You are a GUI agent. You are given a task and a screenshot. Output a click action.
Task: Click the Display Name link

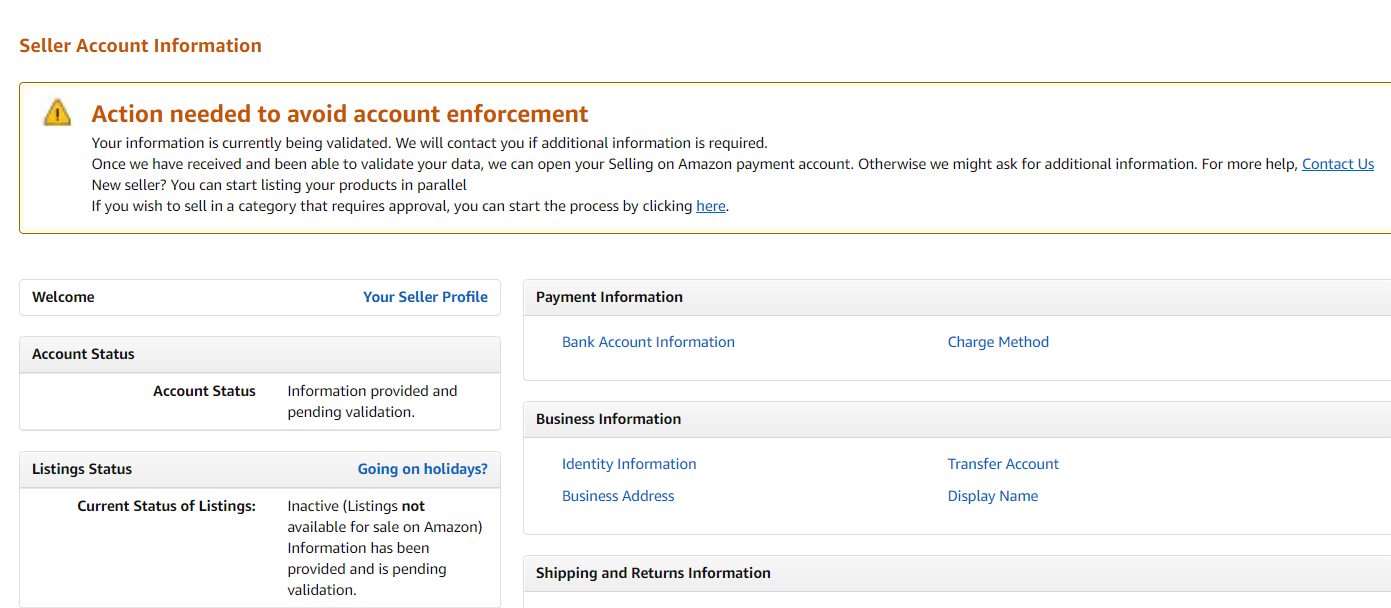coord(993,496)
